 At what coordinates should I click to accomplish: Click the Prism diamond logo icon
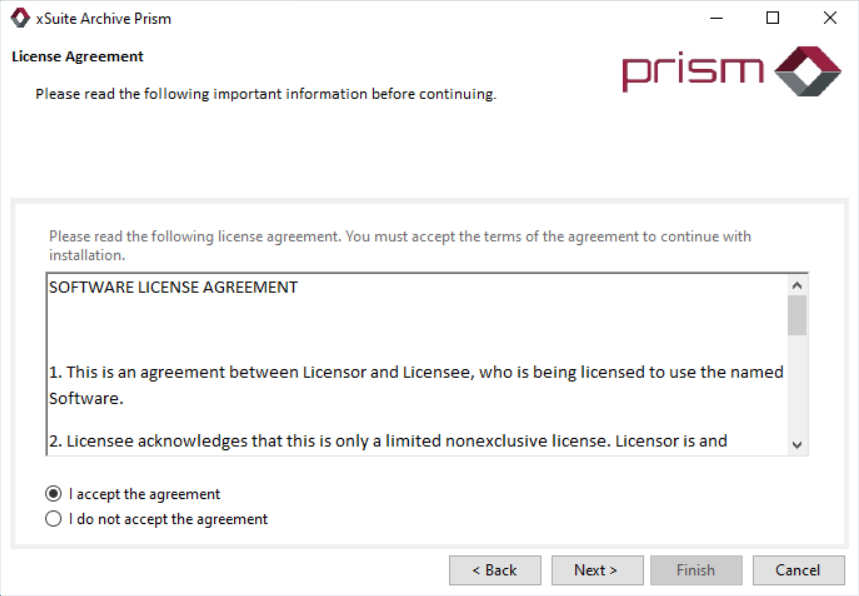pyautogui.click(x=808, y=70)
